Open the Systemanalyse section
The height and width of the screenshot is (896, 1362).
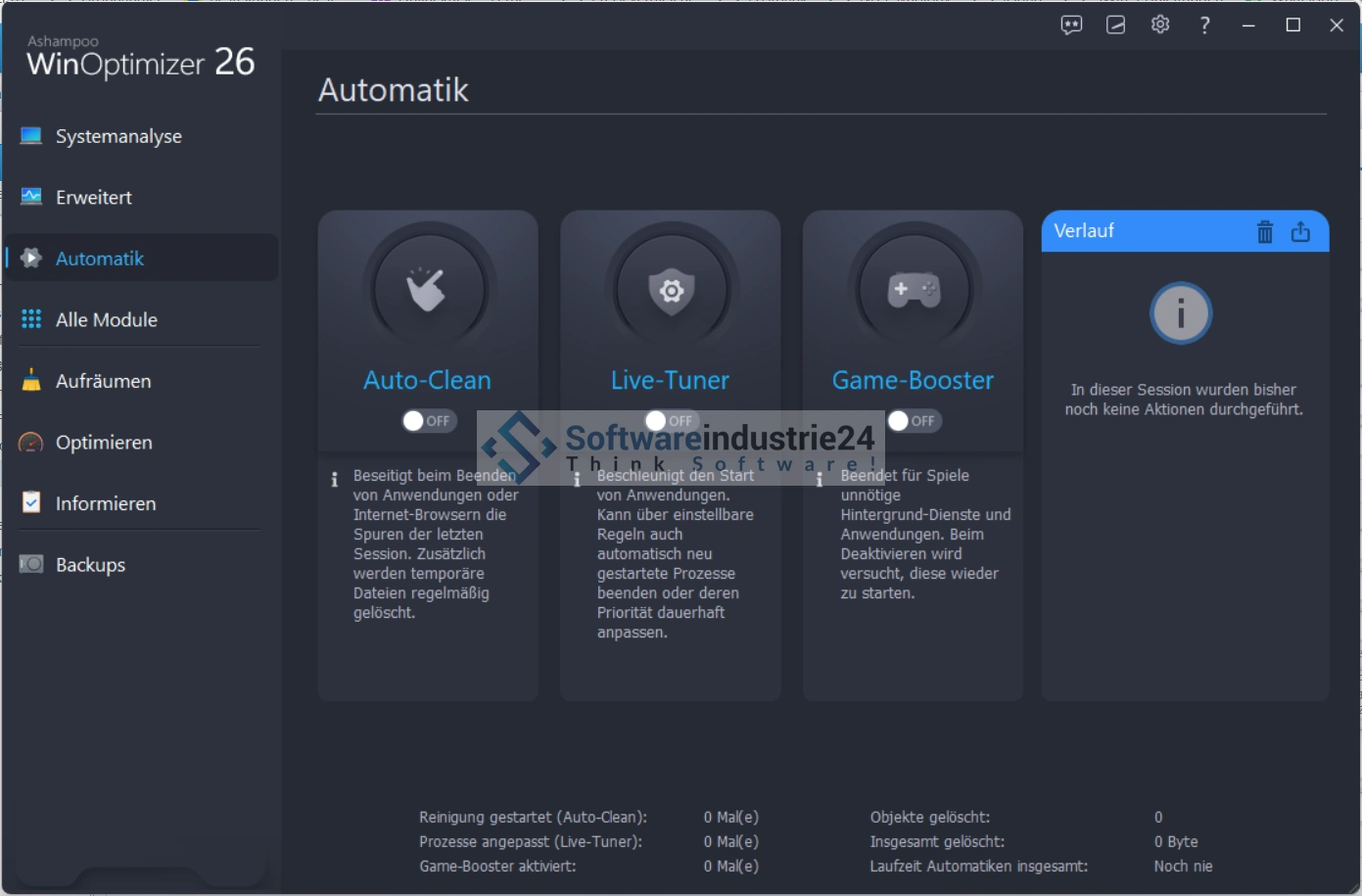point(118,136)
